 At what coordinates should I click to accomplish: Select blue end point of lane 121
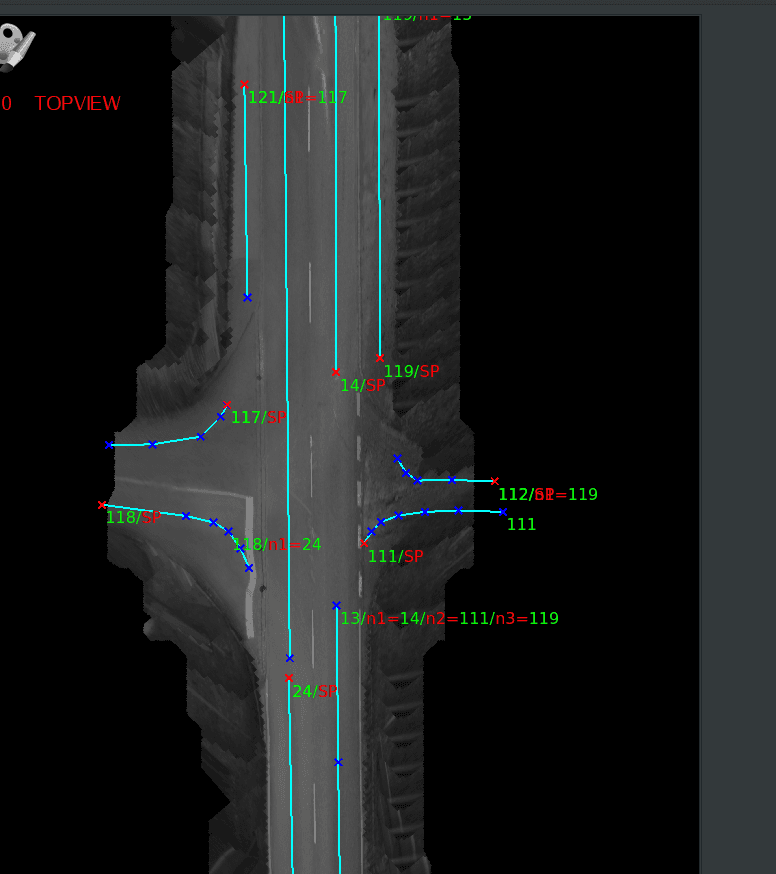tap(248, 298)
